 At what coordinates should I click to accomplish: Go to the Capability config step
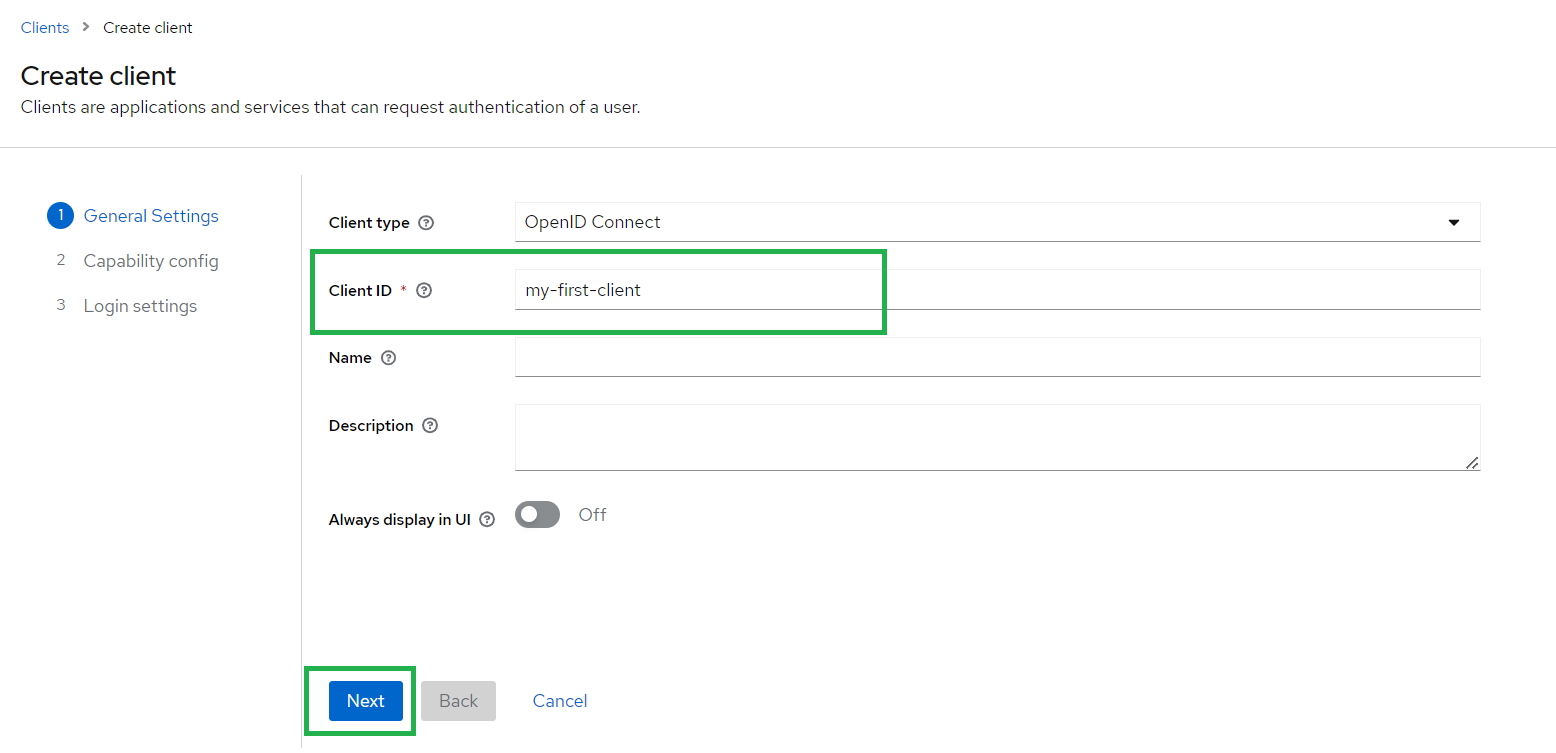(x=151, y=261)
